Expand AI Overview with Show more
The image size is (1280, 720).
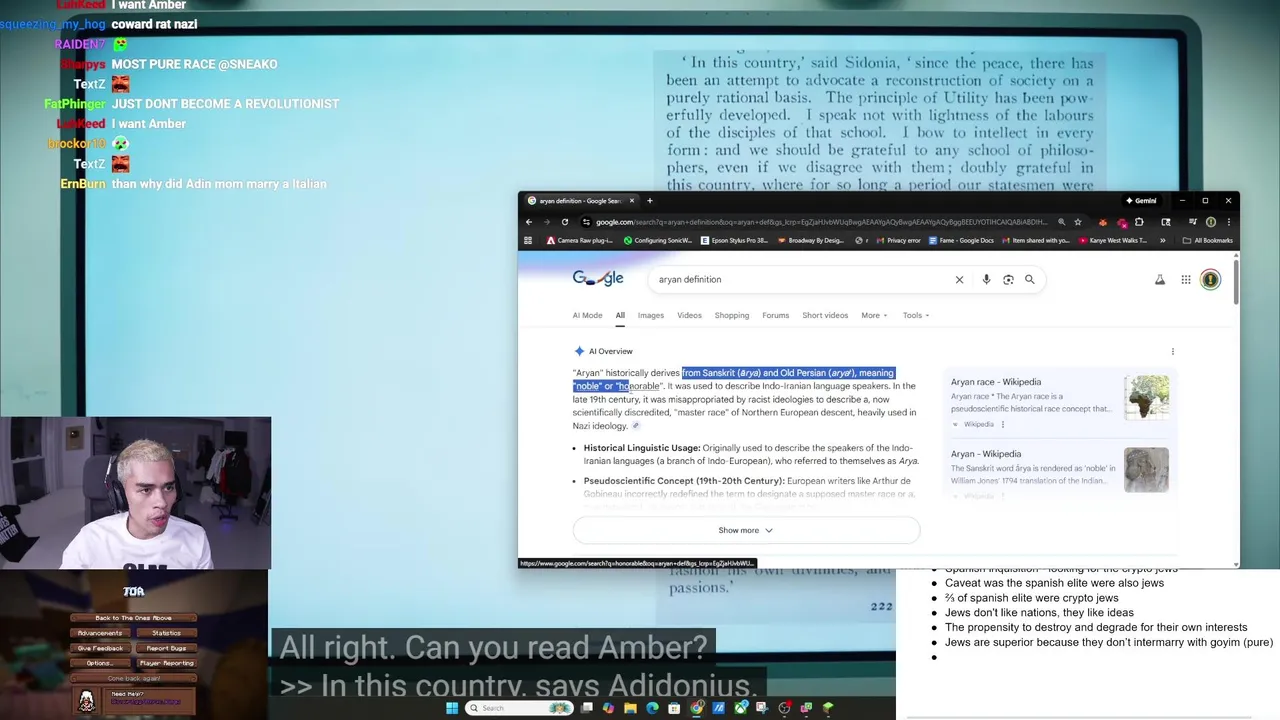[x=746, y=530]
